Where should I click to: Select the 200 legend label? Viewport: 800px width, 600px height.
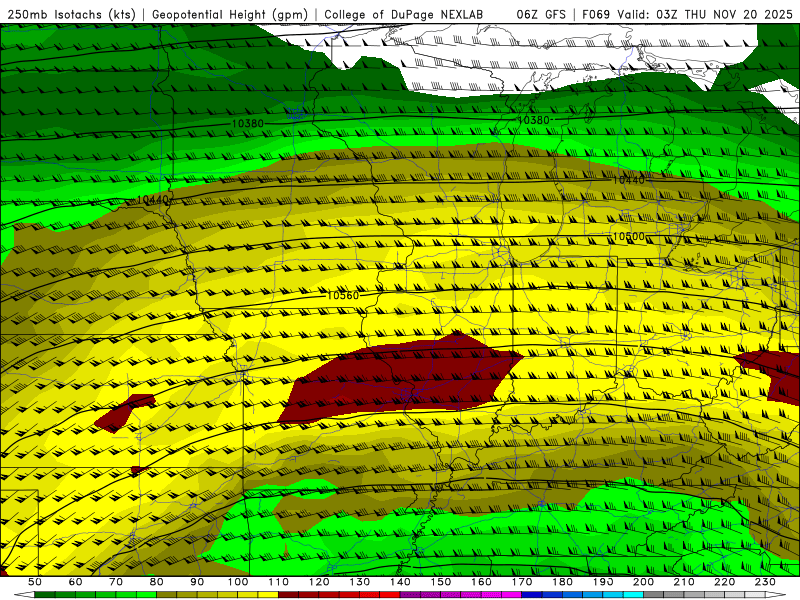[643, 582]
